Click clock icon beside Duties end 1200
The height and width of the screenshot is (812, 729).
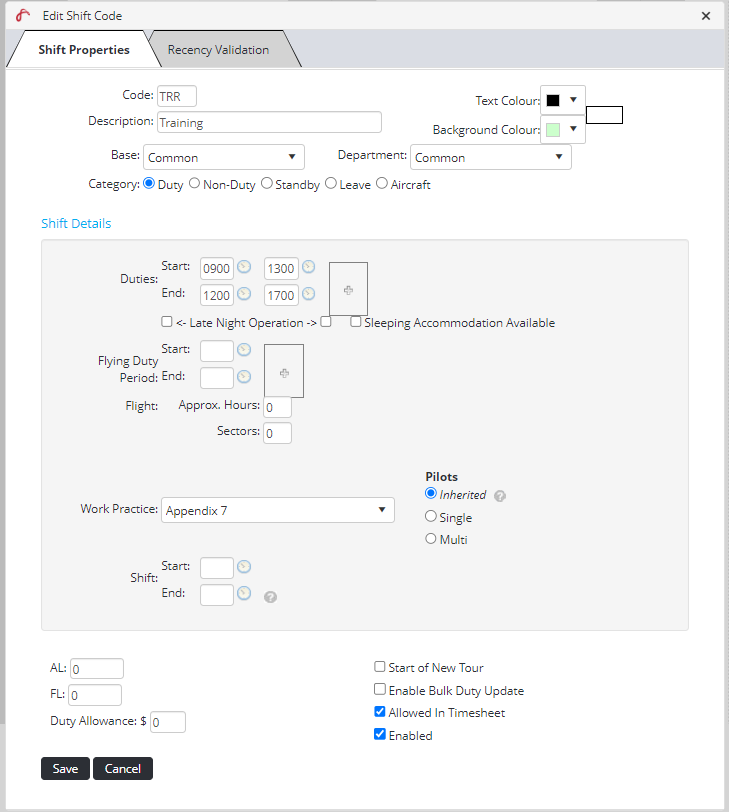pyautogui.click(x=244, y=294)
